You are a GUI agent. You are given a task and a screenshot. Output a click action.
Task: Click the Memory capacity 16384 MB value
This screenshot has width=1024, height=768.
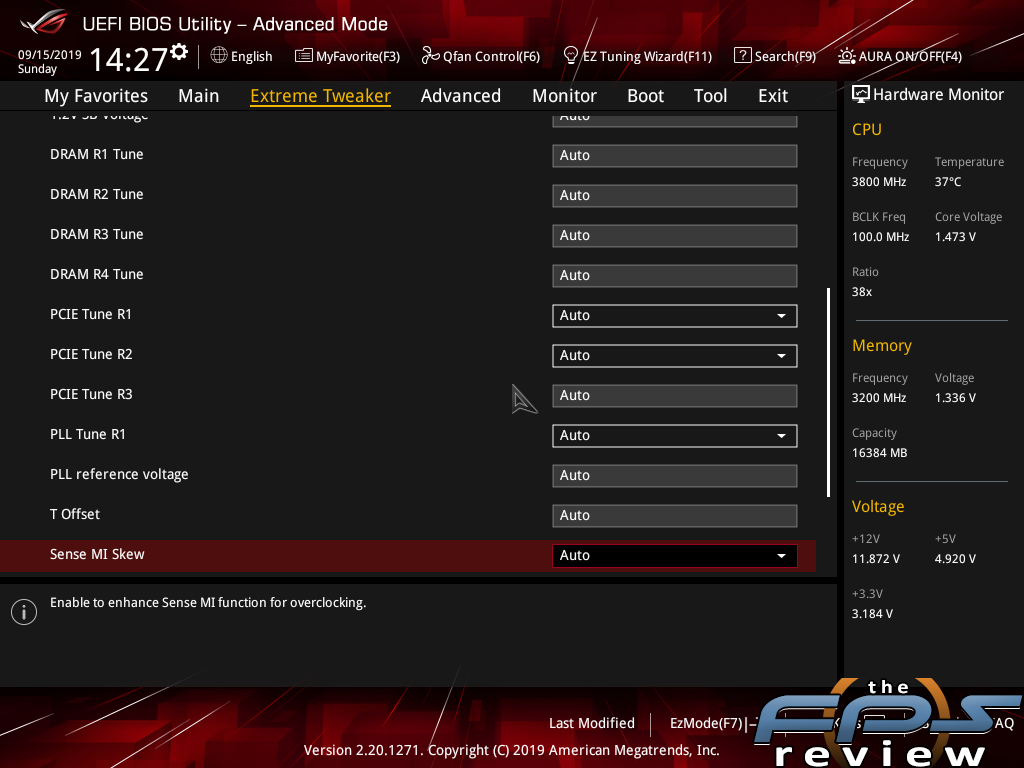click(880, 453)
